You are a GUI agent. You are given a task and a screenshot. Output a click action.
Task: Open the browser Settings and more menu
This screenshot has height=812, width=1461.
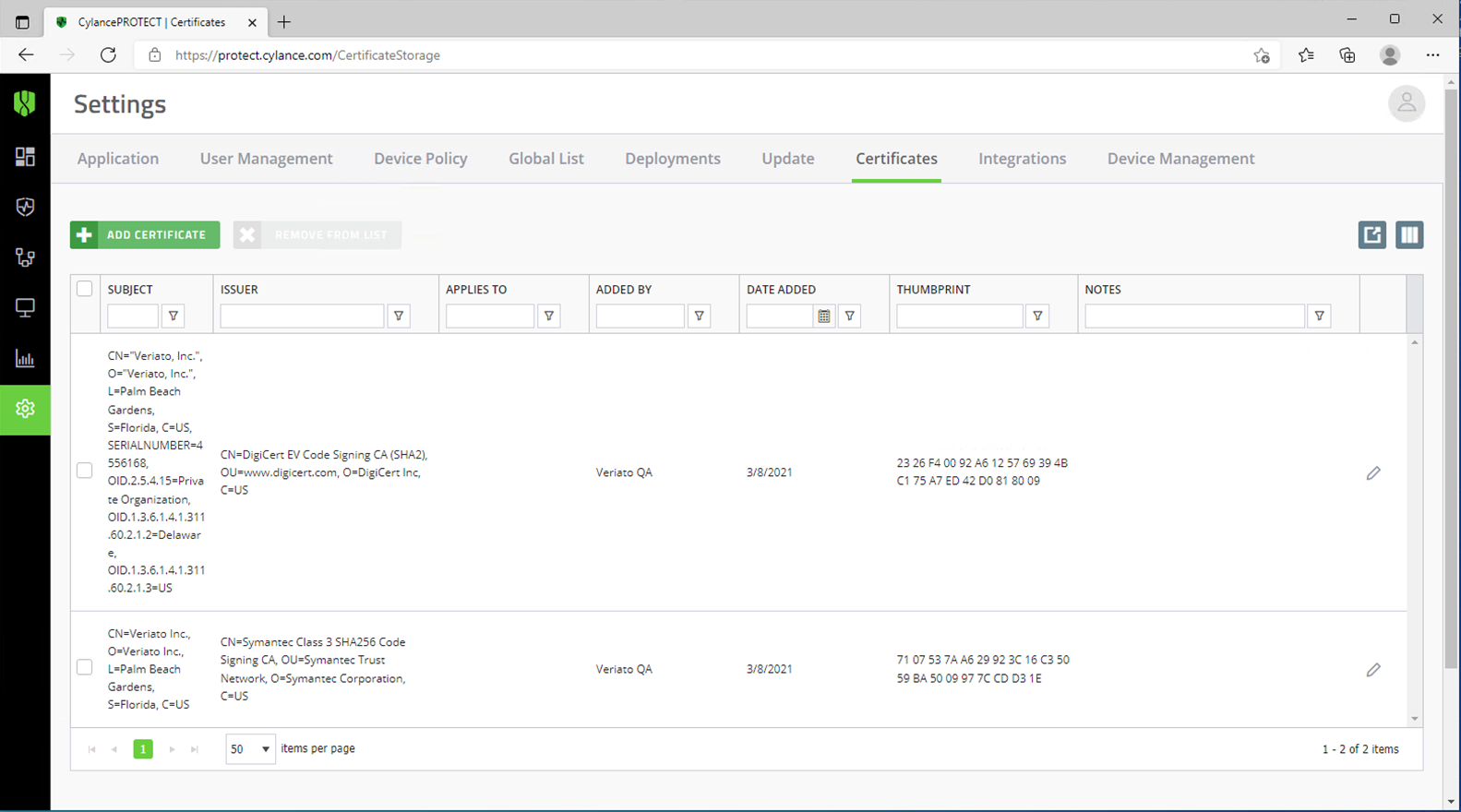1432,55
